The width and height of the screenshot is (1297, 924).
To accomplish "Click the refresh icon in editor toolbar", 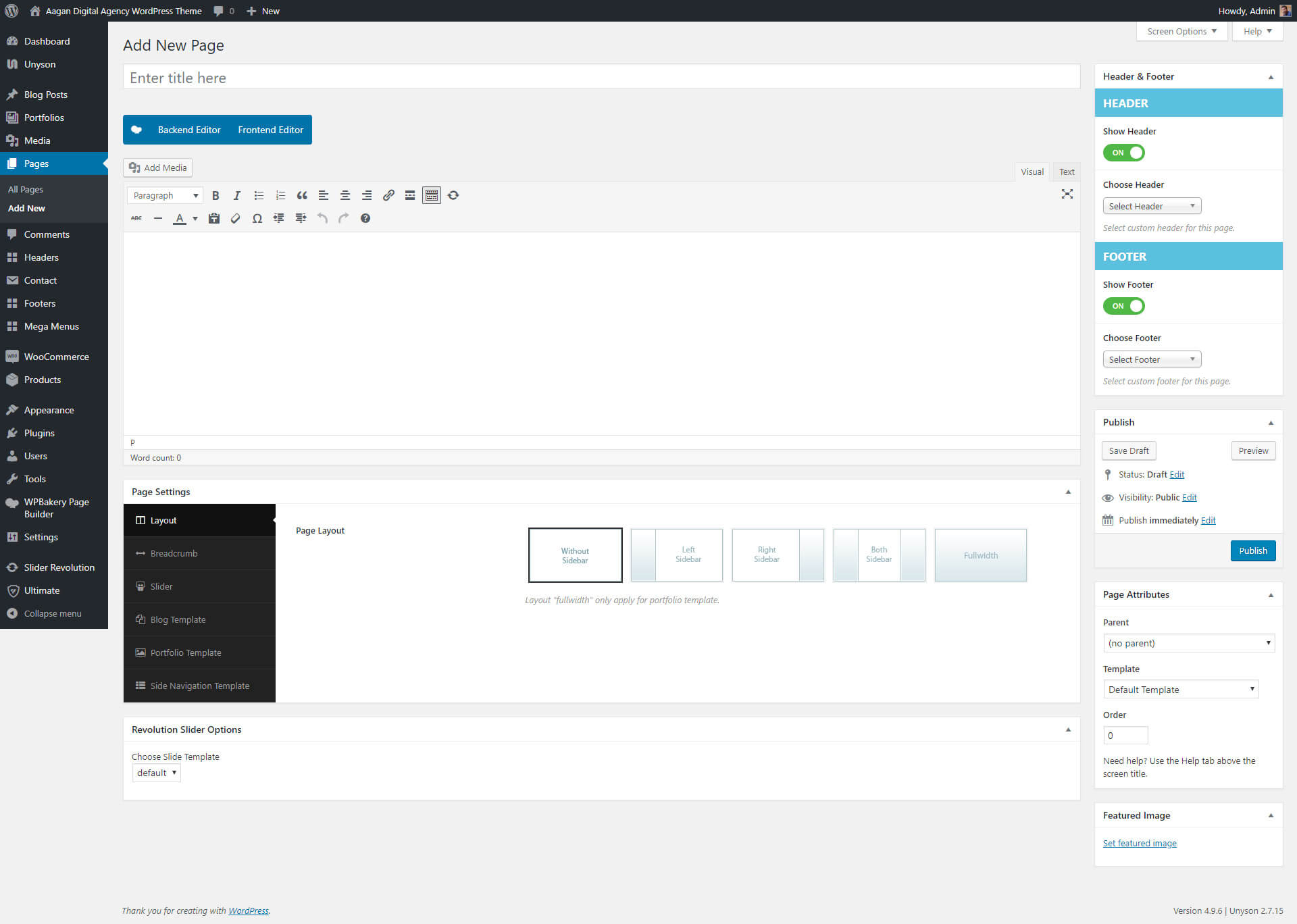I will [x=453, y=195].
